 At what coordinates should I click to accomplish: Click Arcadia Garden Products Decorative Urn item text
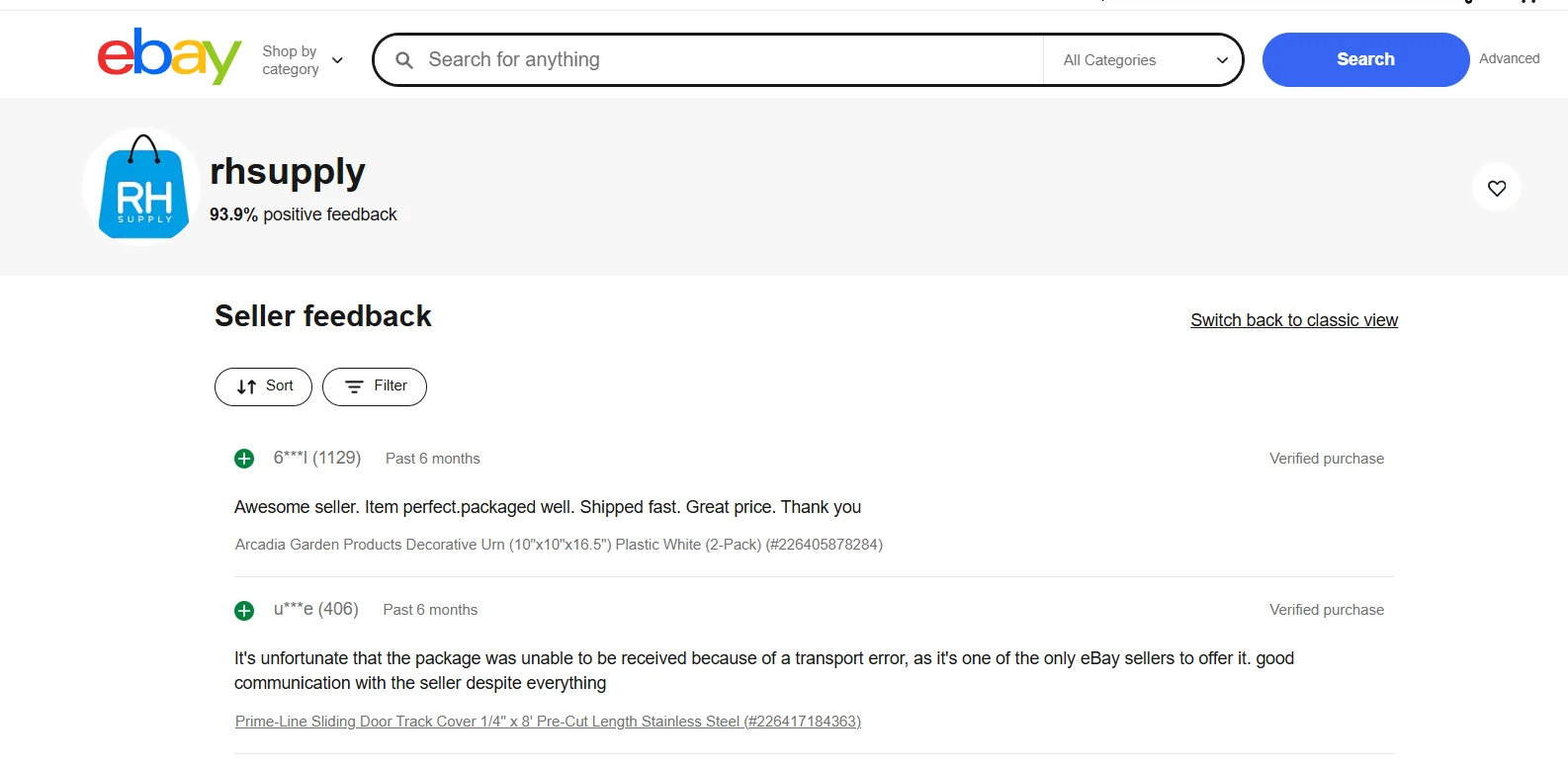click(x=559, y=545)
